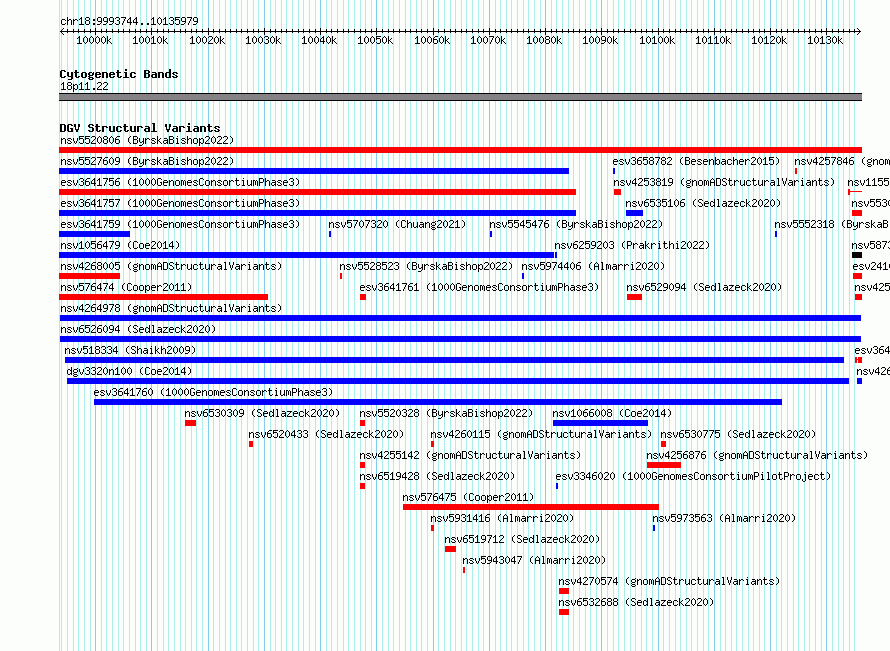Image resolution: width=890 pixels, height=651 pixels.
Task: Click the 10050k ruler position
Action: click(x=375, y=40)
